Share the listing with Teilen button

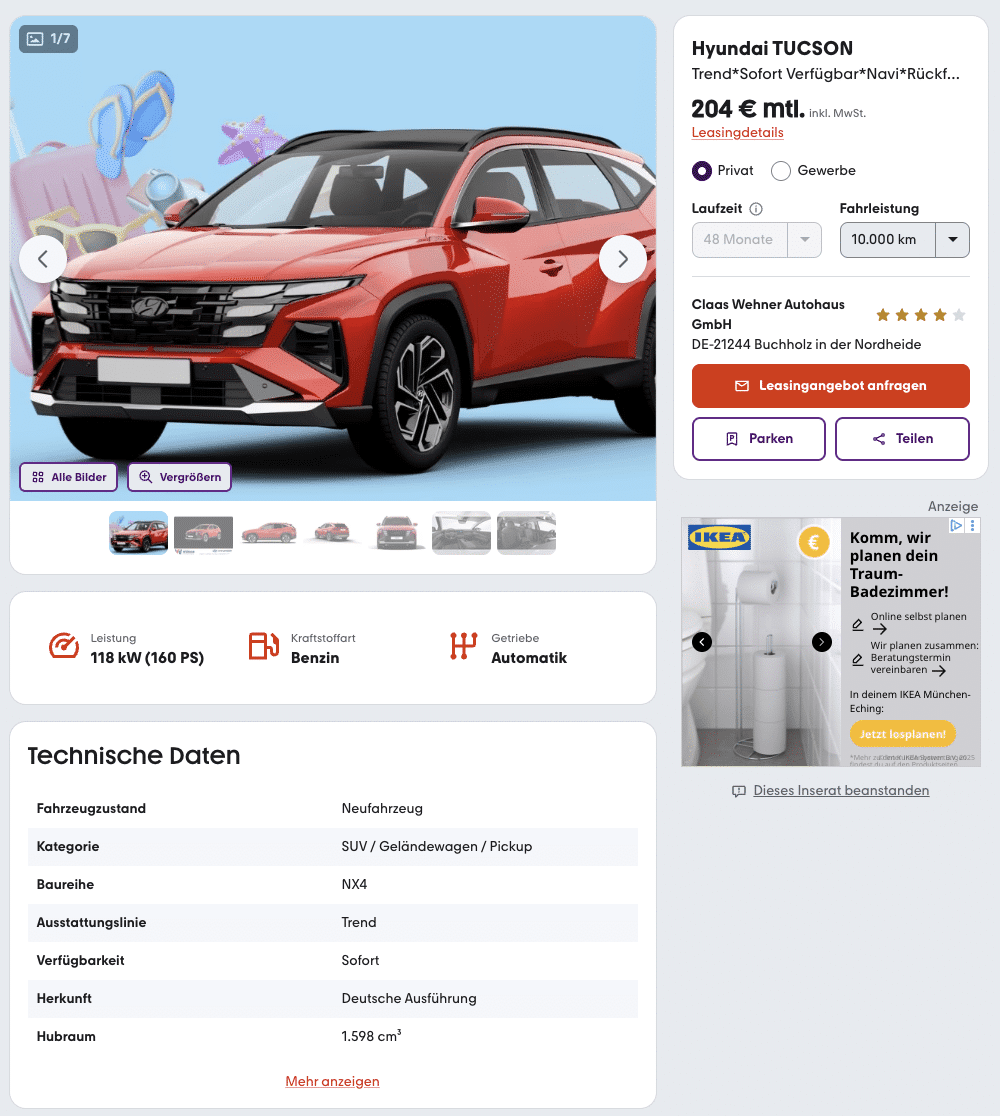pyautogui.click(x=902, y=439)
